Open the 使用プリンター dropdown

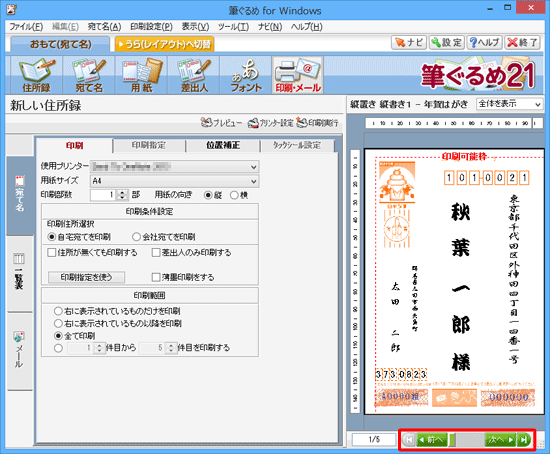pyautogui.click(x=175, y=167)
